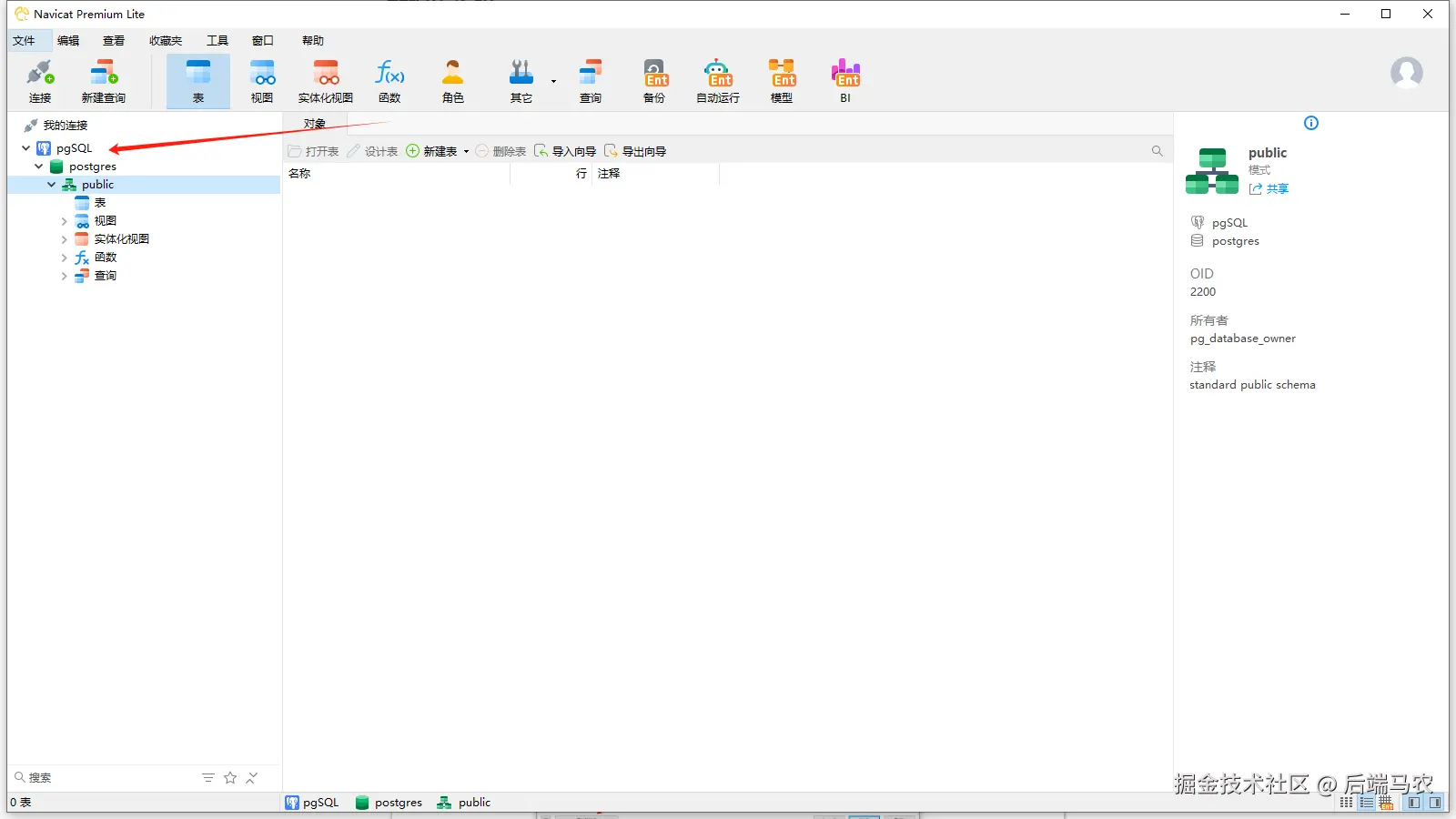Click the information icon in right panel
This screenshot has width=1456, height=819.
[x=1311, y=123]
